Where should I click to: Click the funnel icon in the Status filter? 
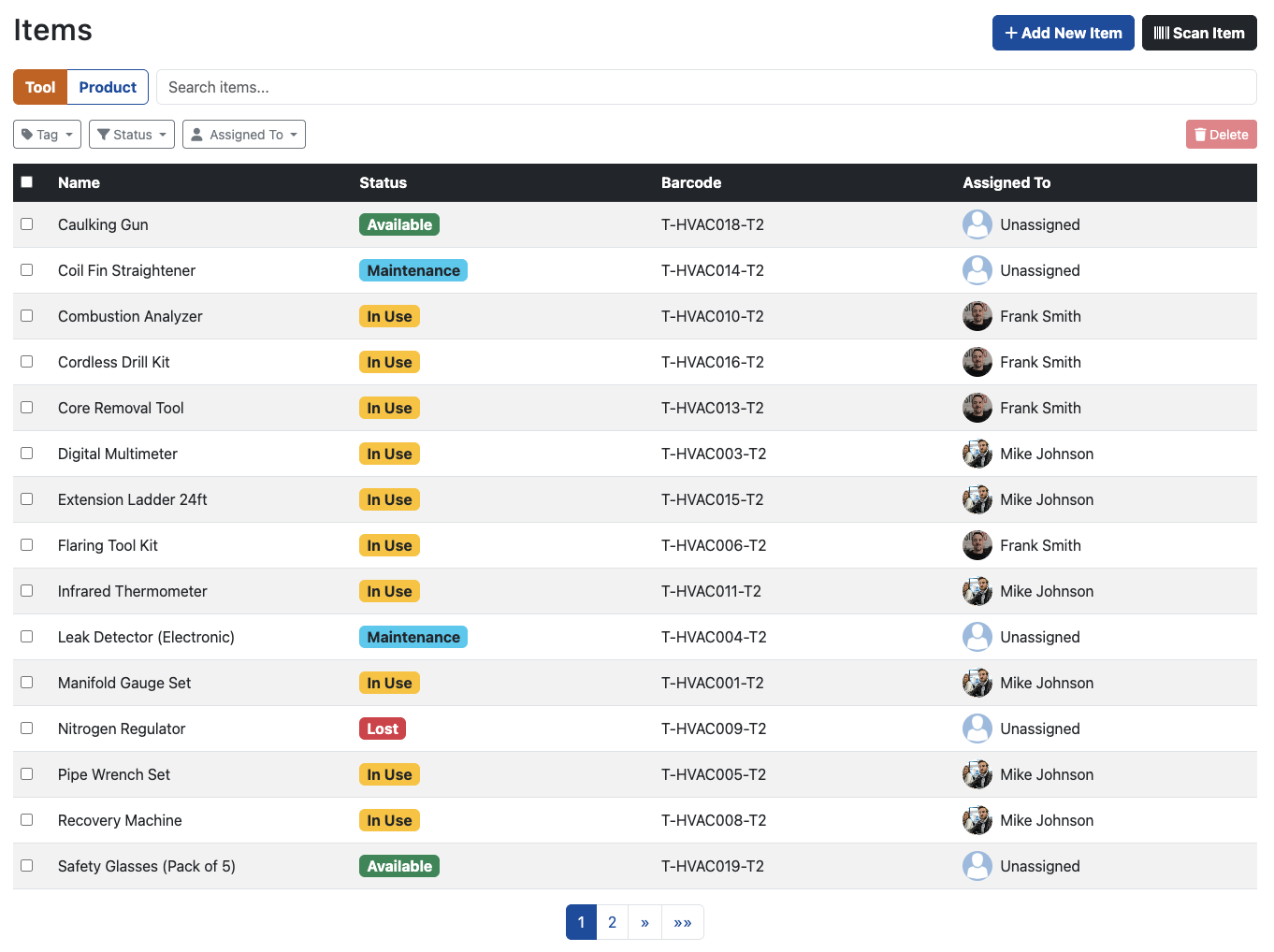tap(105, 134)
